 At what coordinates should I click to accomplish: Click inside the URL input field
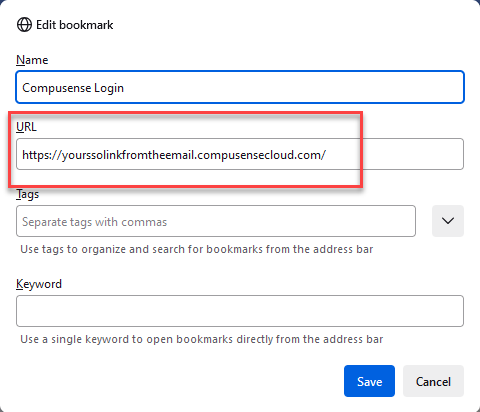pos(240,154)
